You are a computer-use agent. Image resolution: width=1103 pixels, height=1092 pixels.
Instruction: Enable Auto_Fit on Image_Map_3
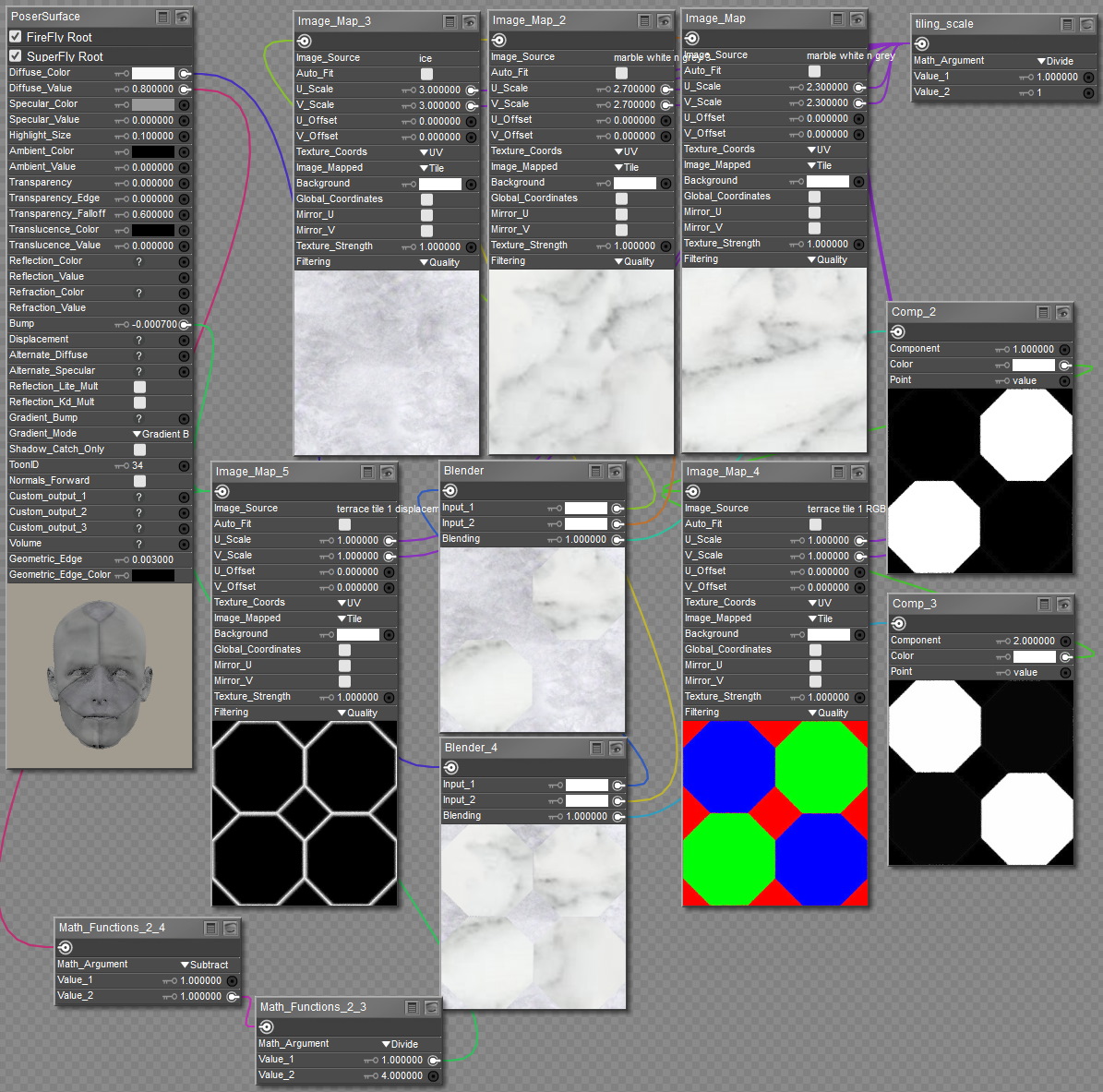(x=426, y=74)
